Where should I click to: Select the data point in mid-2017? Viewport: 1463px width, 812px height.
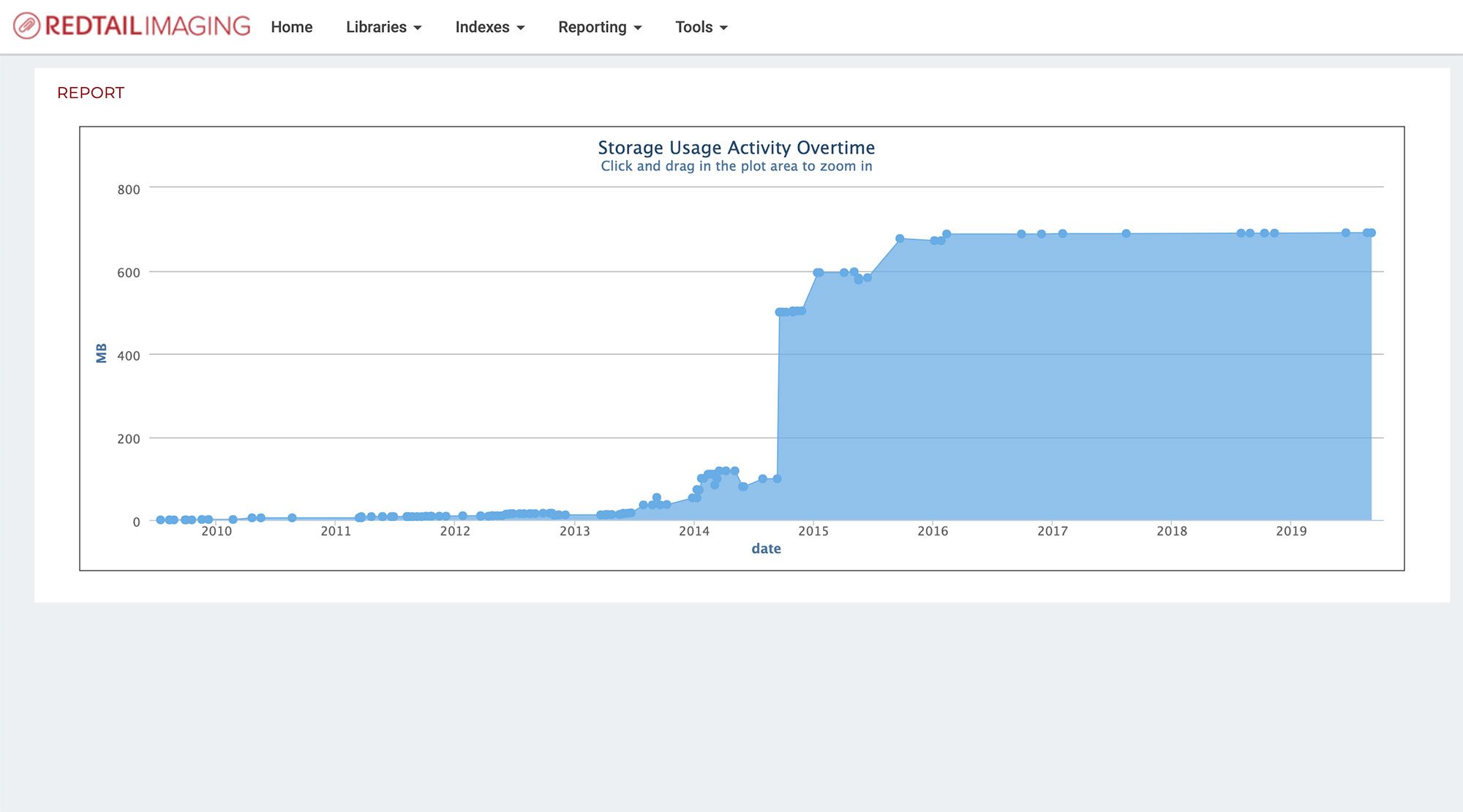[x=1126, y=234]
